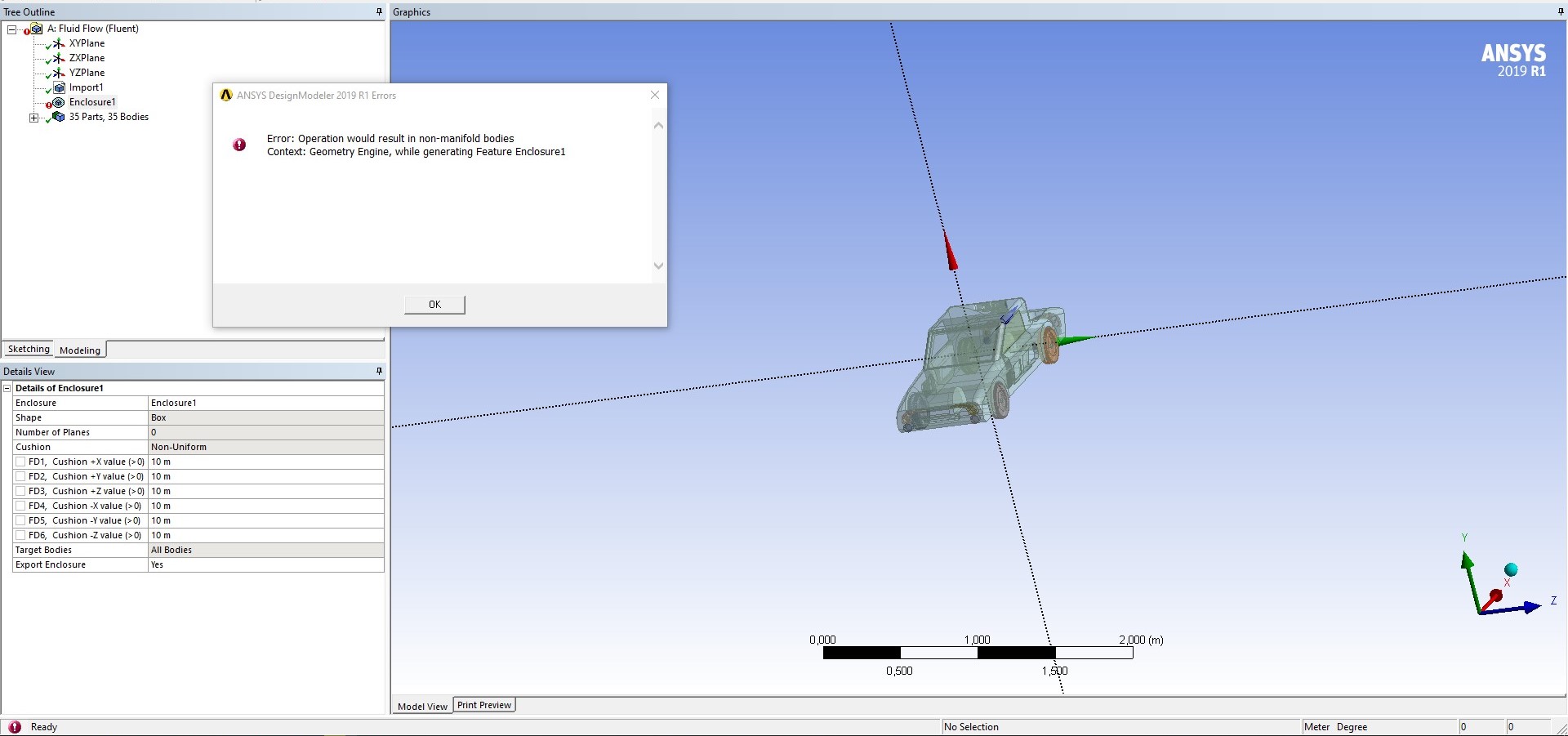
Task: Click the car model in Graphics view
Action: (x=980, y=364)
